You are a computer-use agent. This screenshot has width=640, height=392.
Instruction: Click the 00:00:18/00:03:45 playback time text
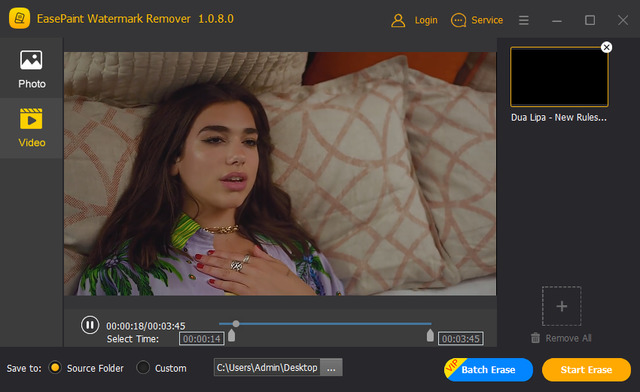point(146,326)
